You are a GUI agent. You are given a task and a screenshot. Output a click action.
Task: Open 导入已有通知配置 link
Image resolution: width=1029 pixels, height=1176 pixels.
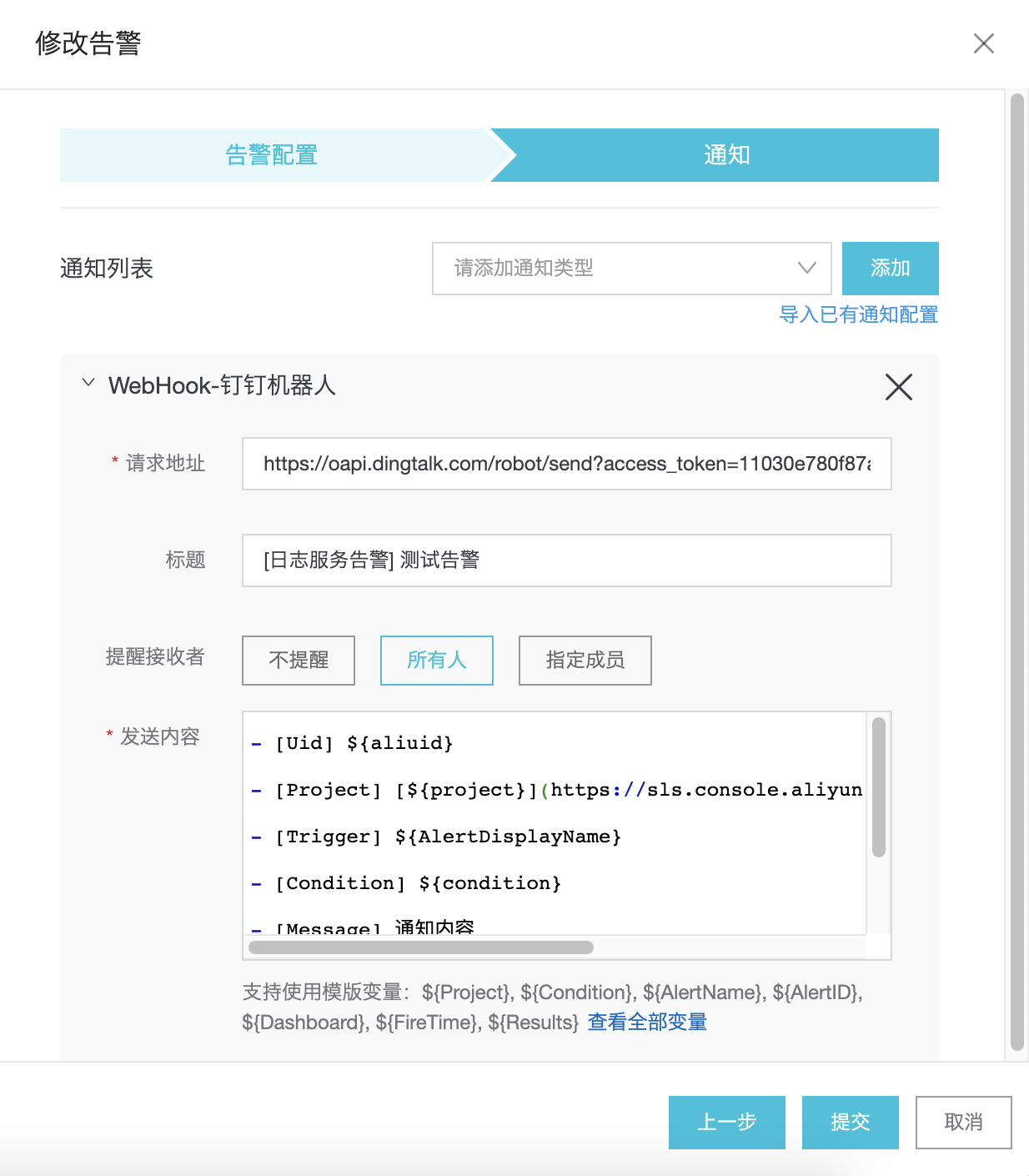coord(858,314)
